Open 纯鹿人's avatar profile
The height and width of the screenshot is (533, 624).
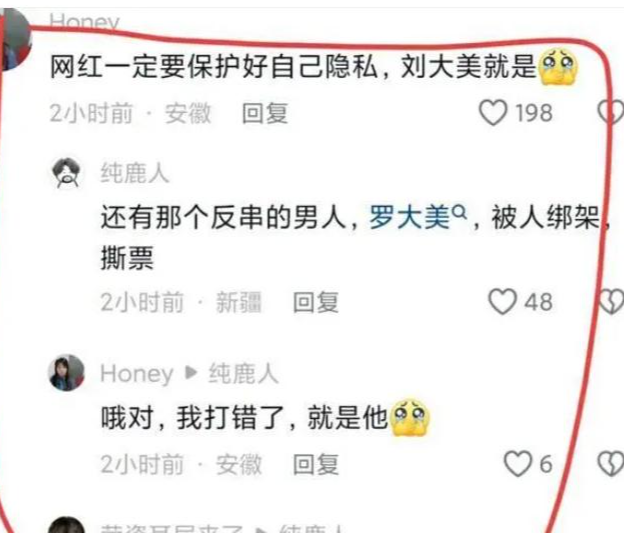[x=66, y=173]
